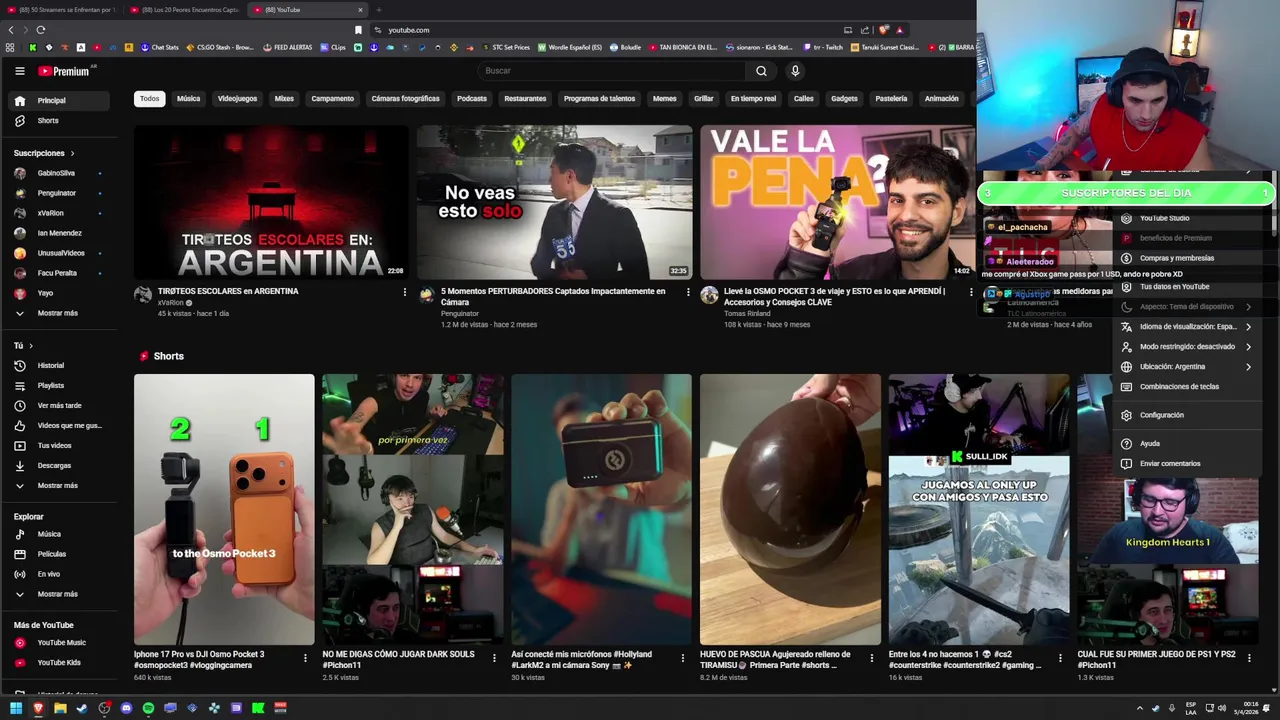
Task: Expand Mostrar más under Tú section
Action: click(58, 485)
